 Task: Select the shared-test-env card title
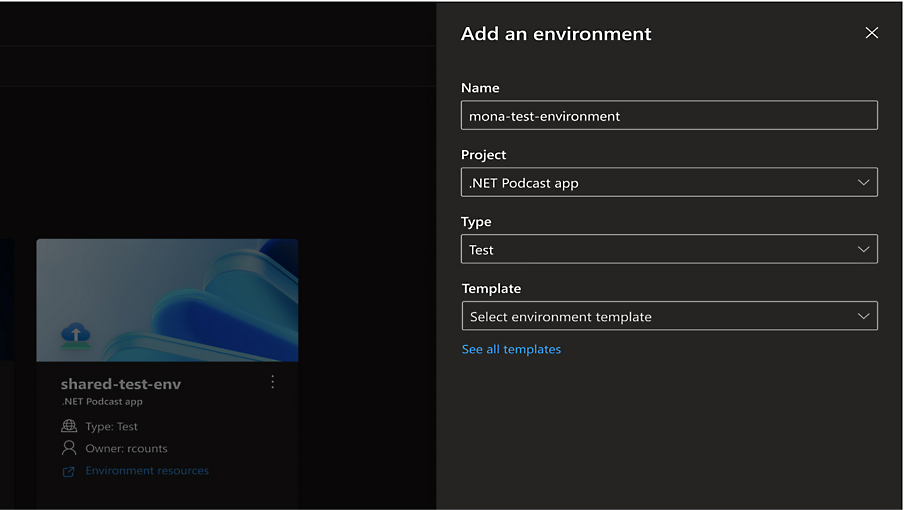point(121,384)
